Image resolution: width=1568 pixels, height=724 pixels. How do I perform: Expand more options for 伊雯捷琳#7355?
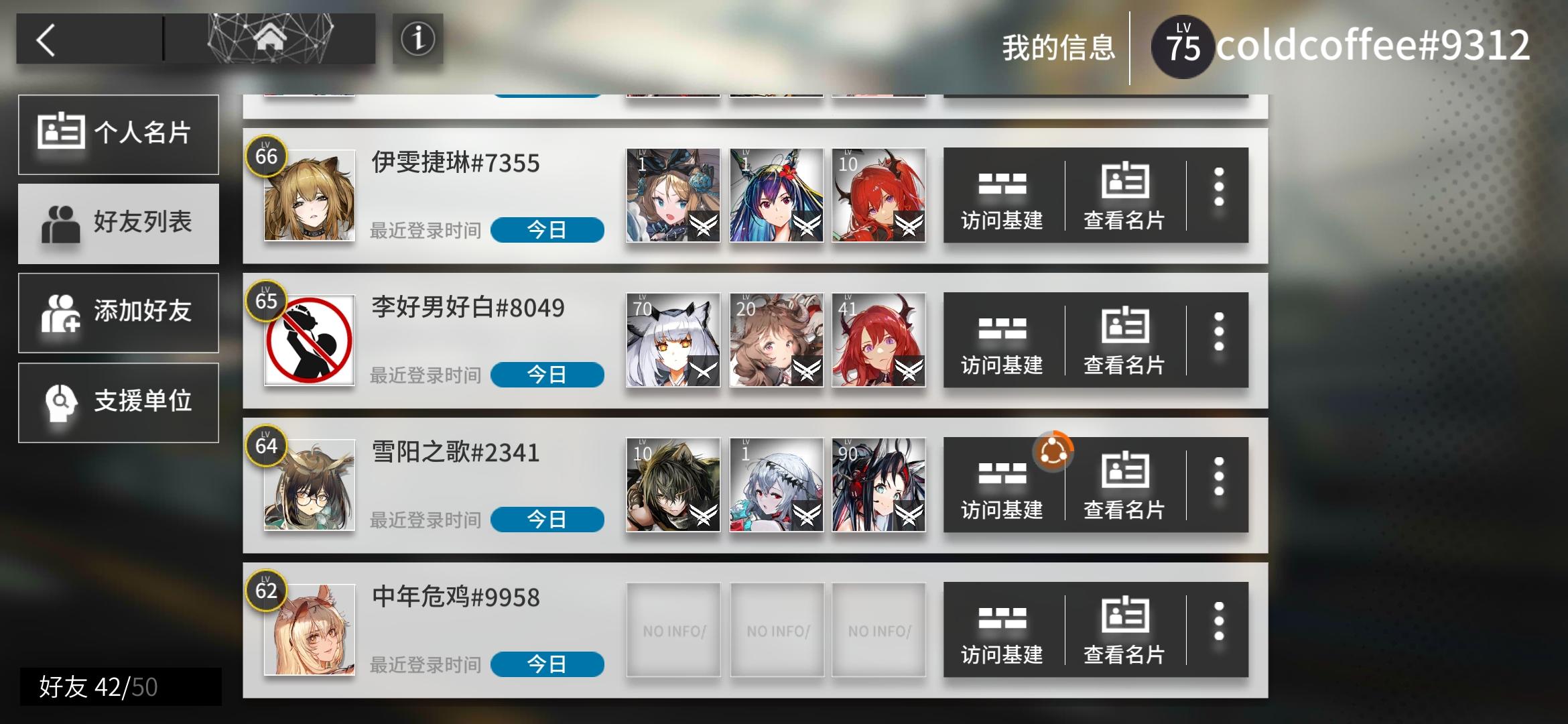coord(1219,188)
